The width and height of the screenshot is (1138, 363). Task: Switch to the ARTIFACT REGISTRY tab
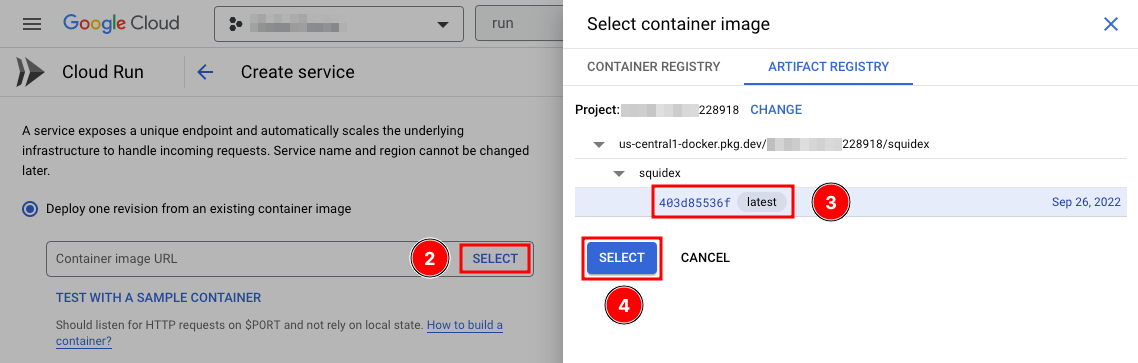(x=828, y=67)
